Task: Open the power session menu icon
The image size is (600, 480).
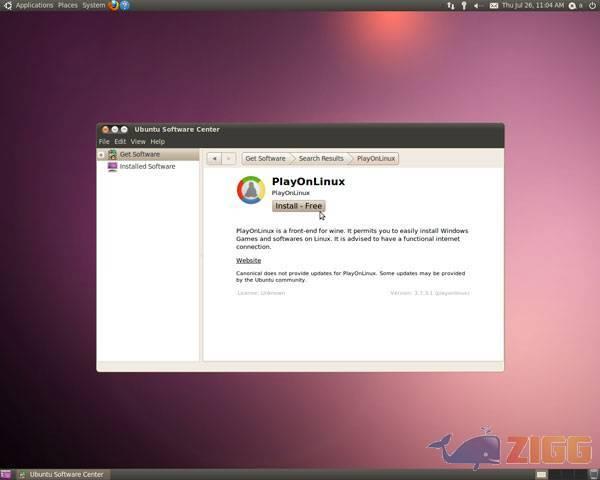Action: coord(592,5)
